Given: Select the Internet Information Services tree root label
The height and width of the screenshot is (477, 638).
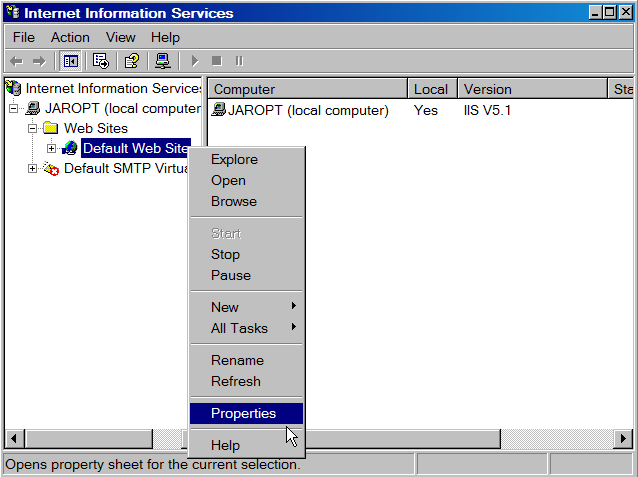Looking at the screenshot, I should coord(113,88).
